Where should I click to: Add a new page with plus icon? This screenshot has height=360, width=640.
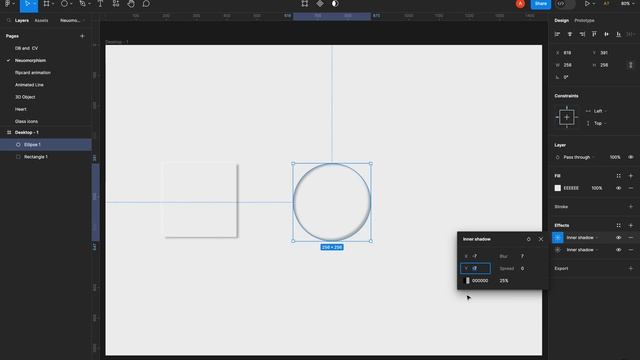tap(82, 36)
